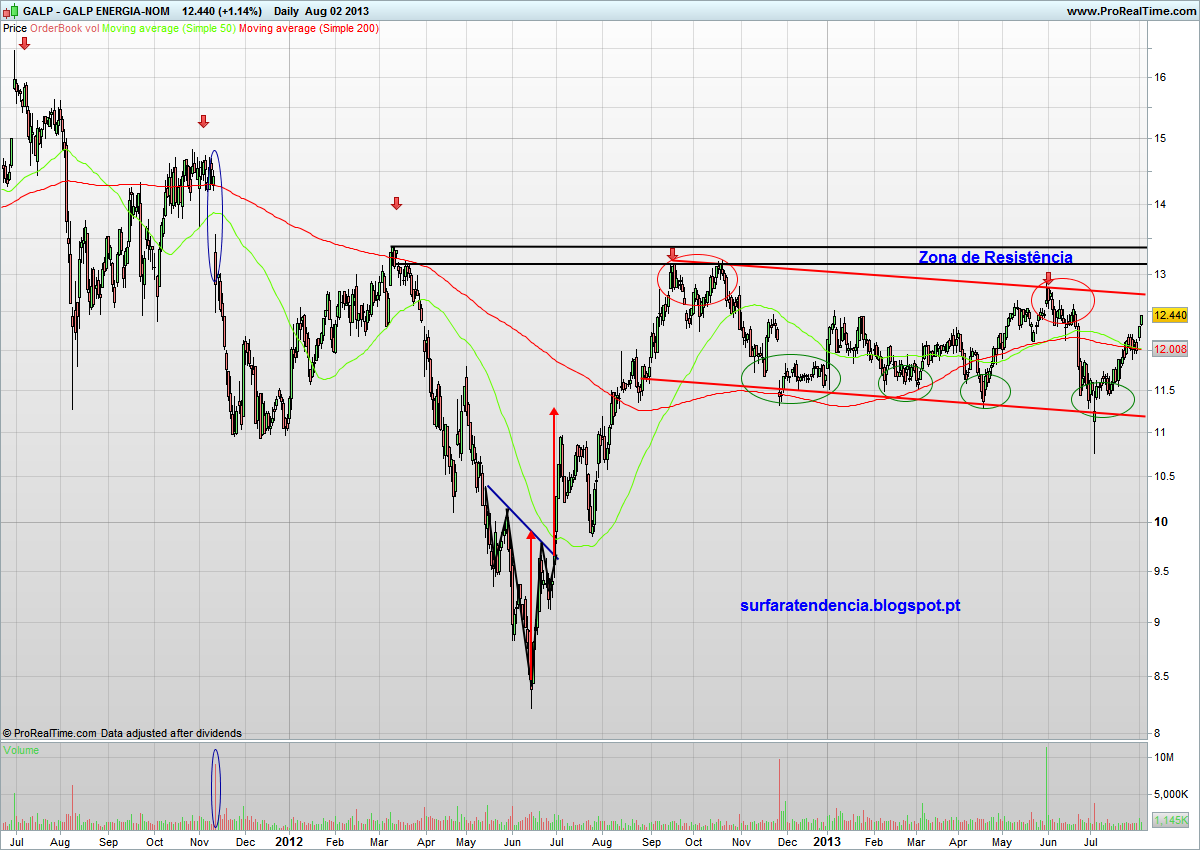Click the 13 price axis label
Screen dimensions: 1200x850
1160,274
